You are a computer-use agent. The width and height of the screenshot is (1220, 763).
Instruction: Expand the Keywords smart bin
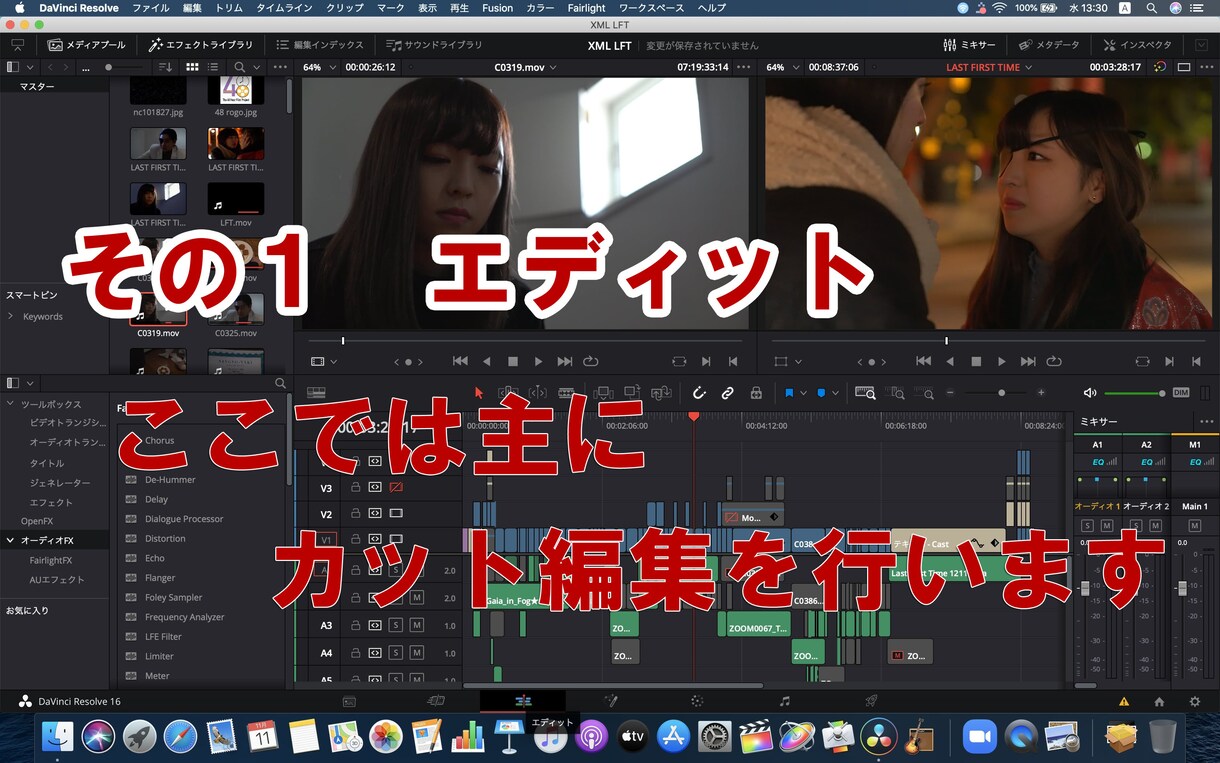11,316
